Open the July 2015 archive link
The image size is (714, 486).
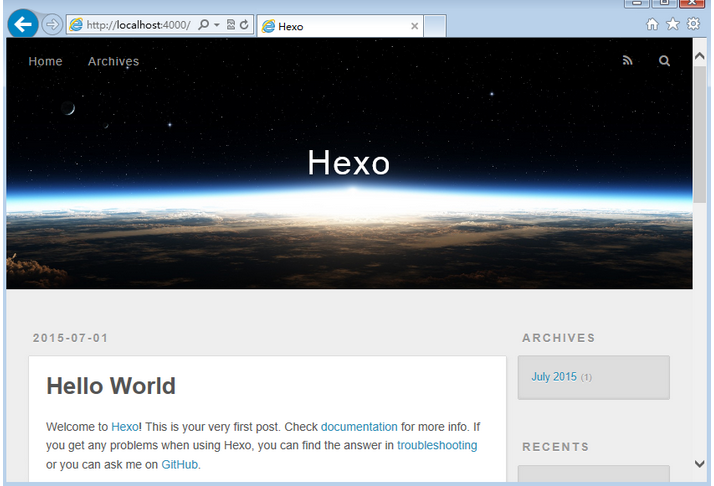point(554,377)
